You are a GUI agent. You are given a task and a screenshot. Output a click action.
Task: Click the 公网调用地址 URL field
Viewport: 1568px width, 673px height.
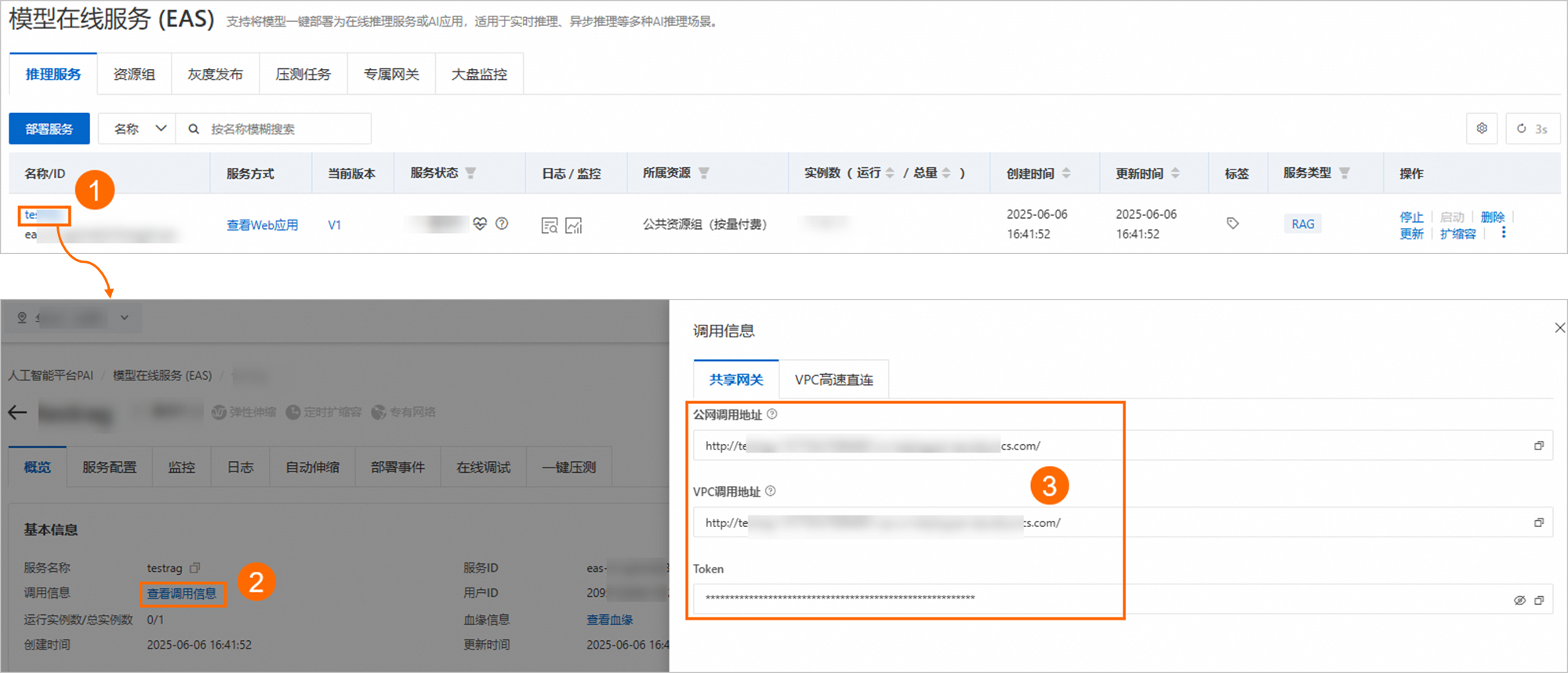click(x=1123, y=446)
